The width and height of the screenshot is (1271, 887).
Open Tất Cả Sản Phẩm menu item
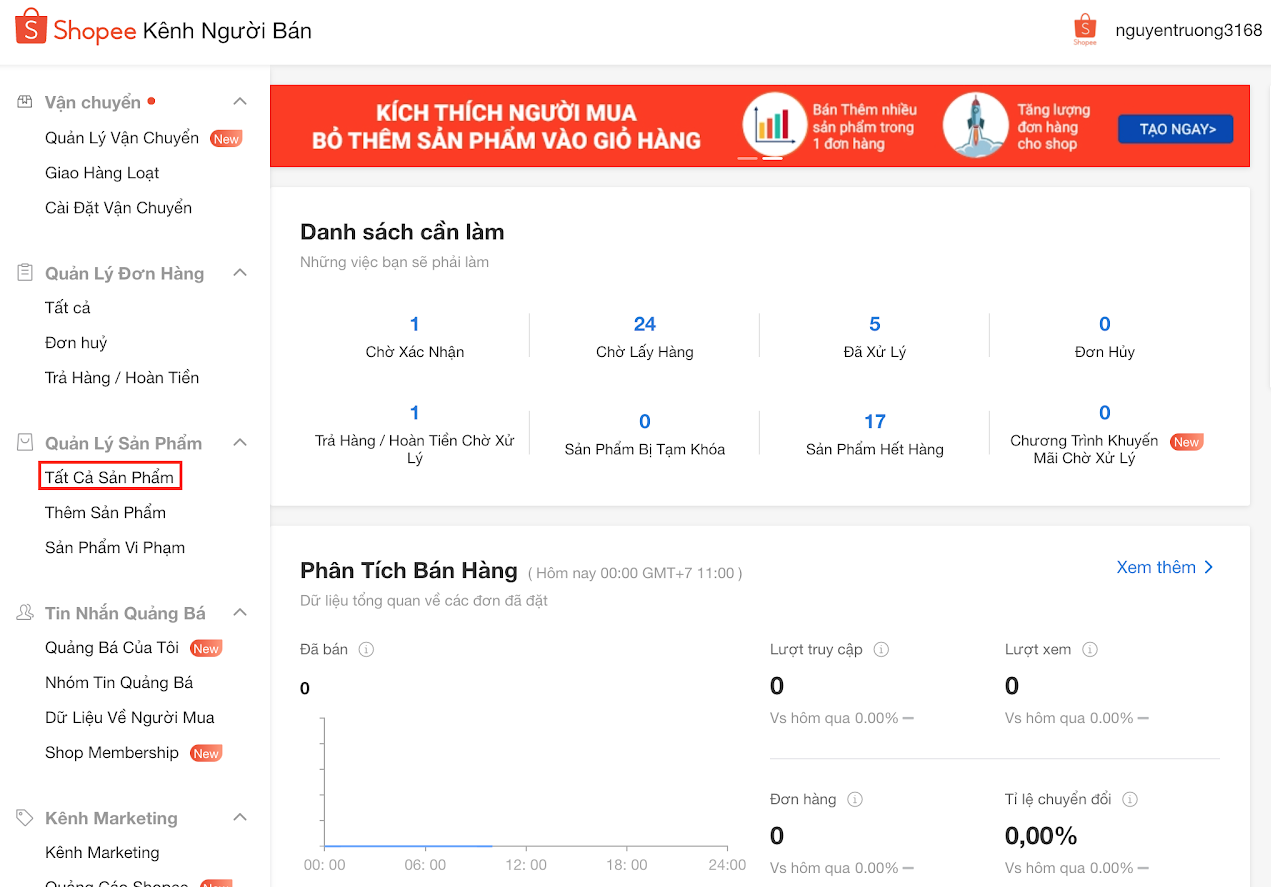click(x=110, y=478)
